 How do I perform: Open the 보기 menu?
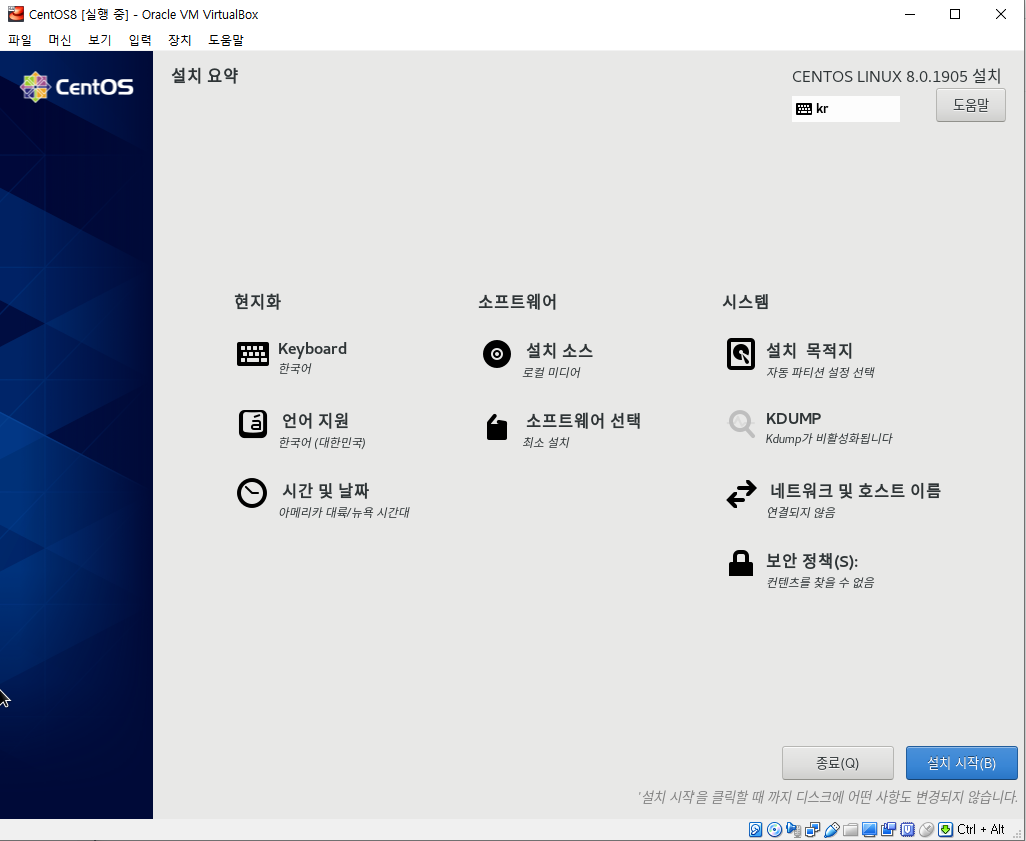click(x=99, y=40)
